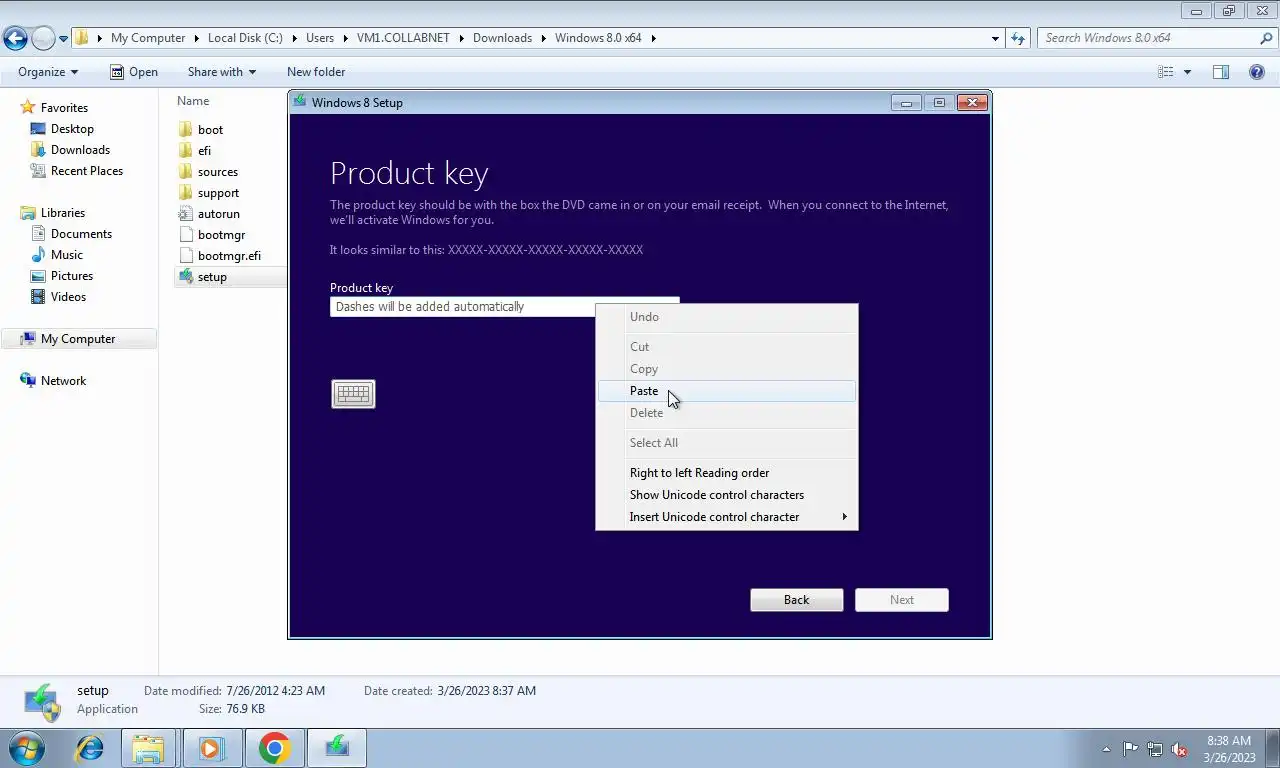Select the autorun file icon

coord(185,214)
